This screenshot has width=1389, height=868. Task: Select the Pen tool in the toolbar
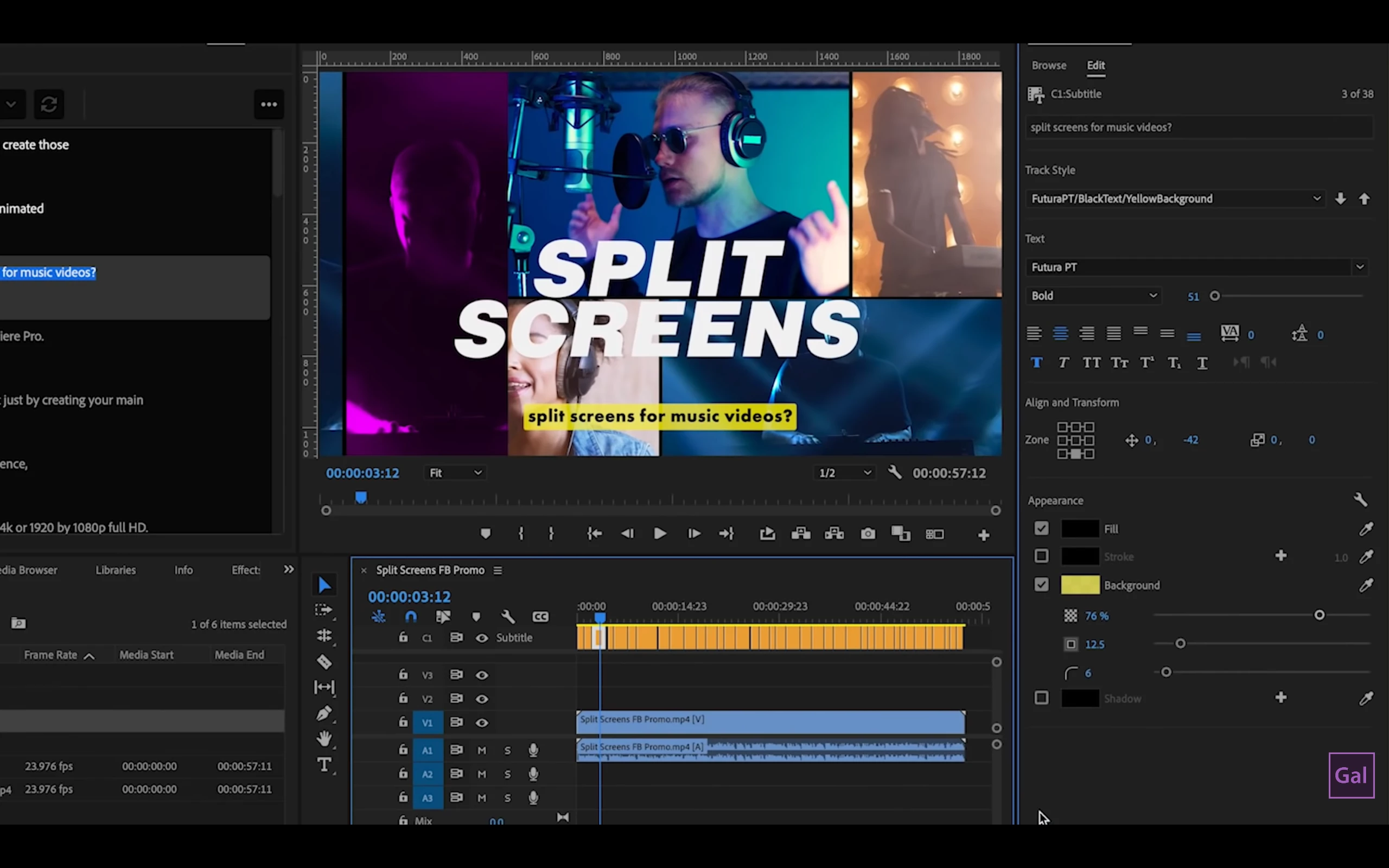pyautogui.click(x=324, y=713)
